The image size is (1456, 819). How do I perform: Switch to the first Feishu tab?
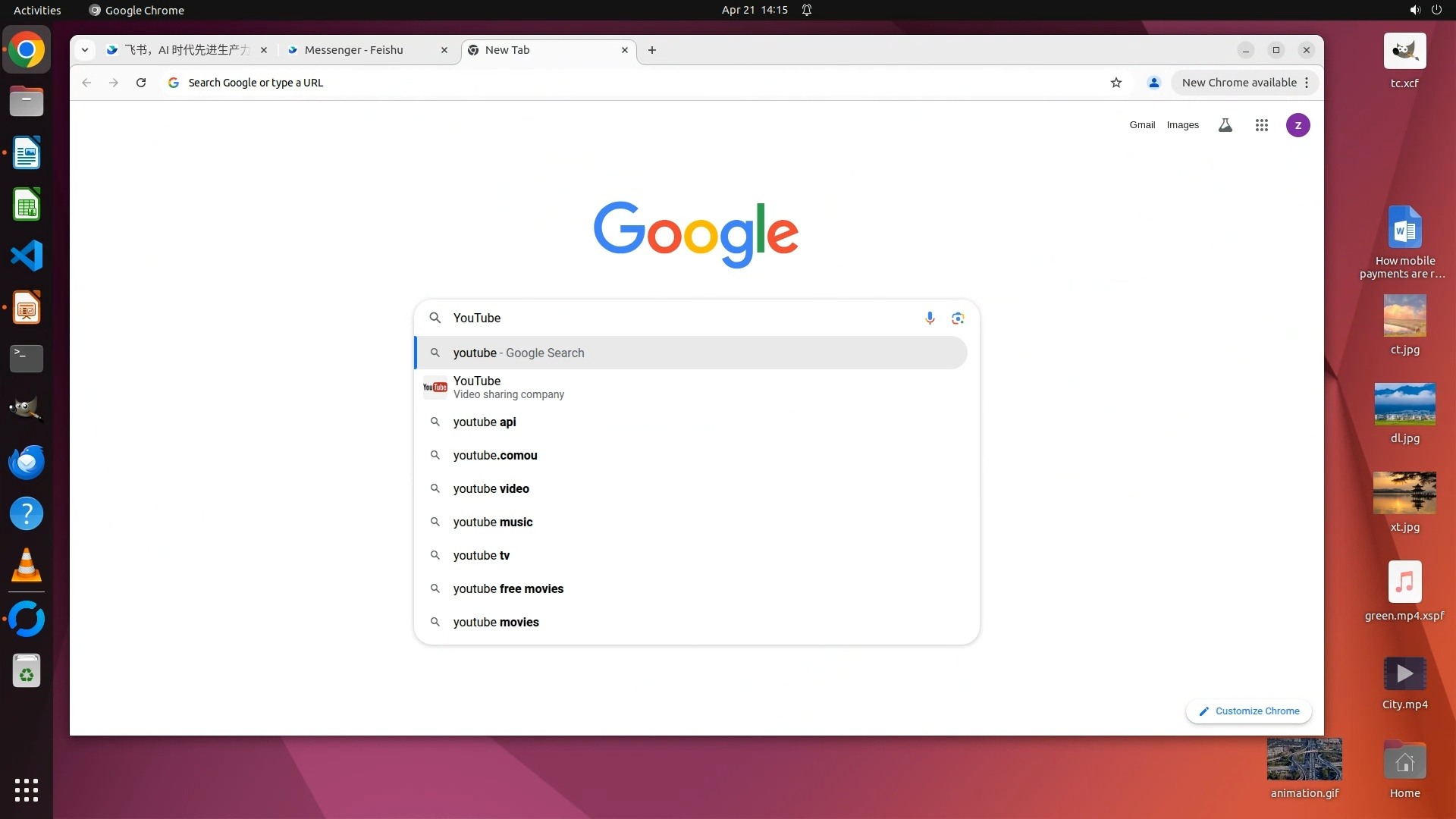tap(186, 50)
